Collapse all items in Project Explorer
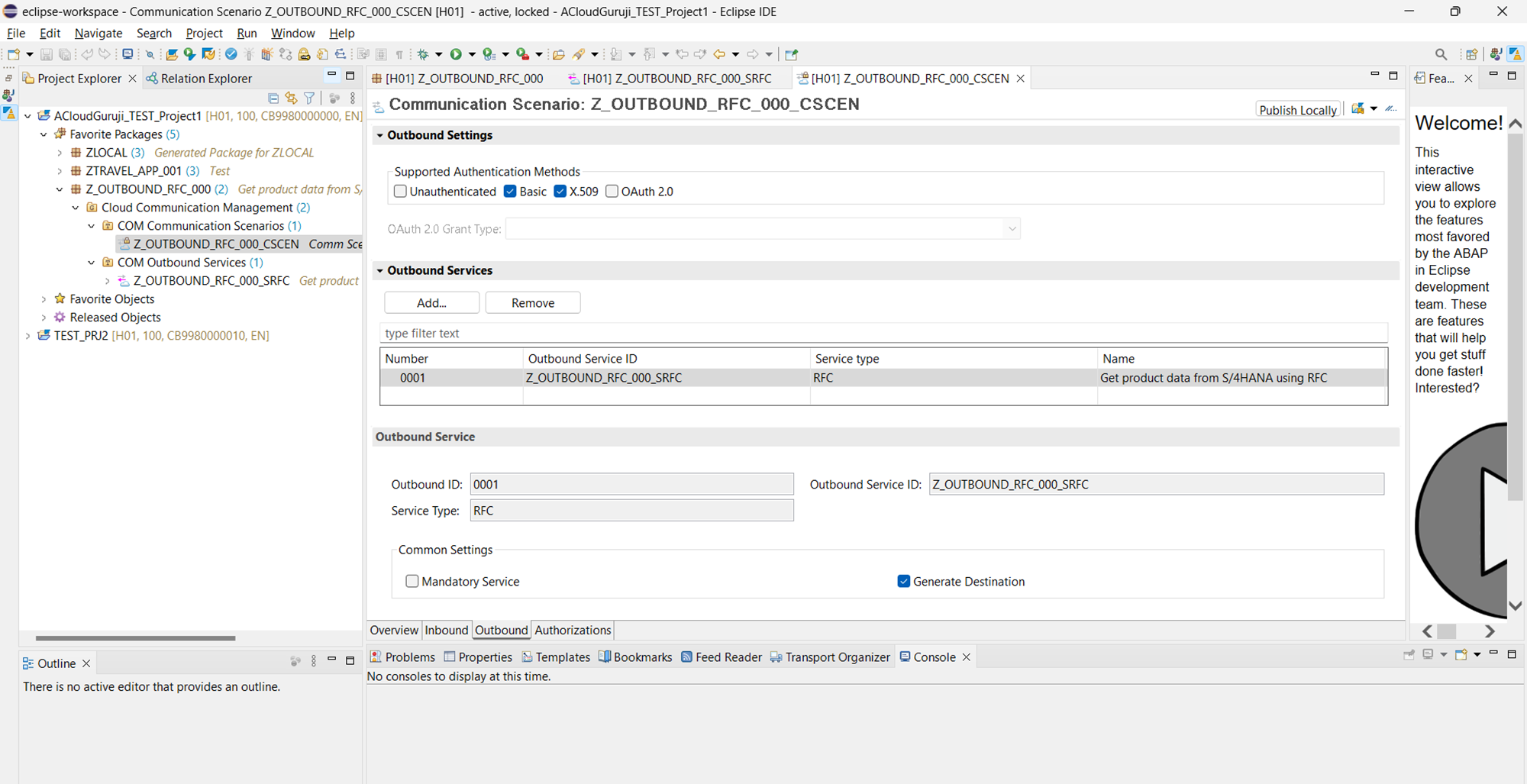 (273, 98)
